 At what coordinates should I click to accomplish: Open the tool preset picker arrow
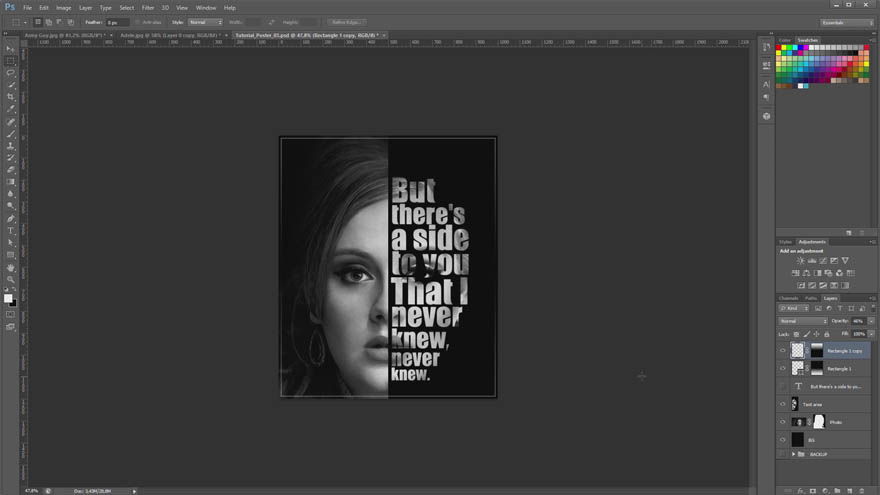coord(25,22)
